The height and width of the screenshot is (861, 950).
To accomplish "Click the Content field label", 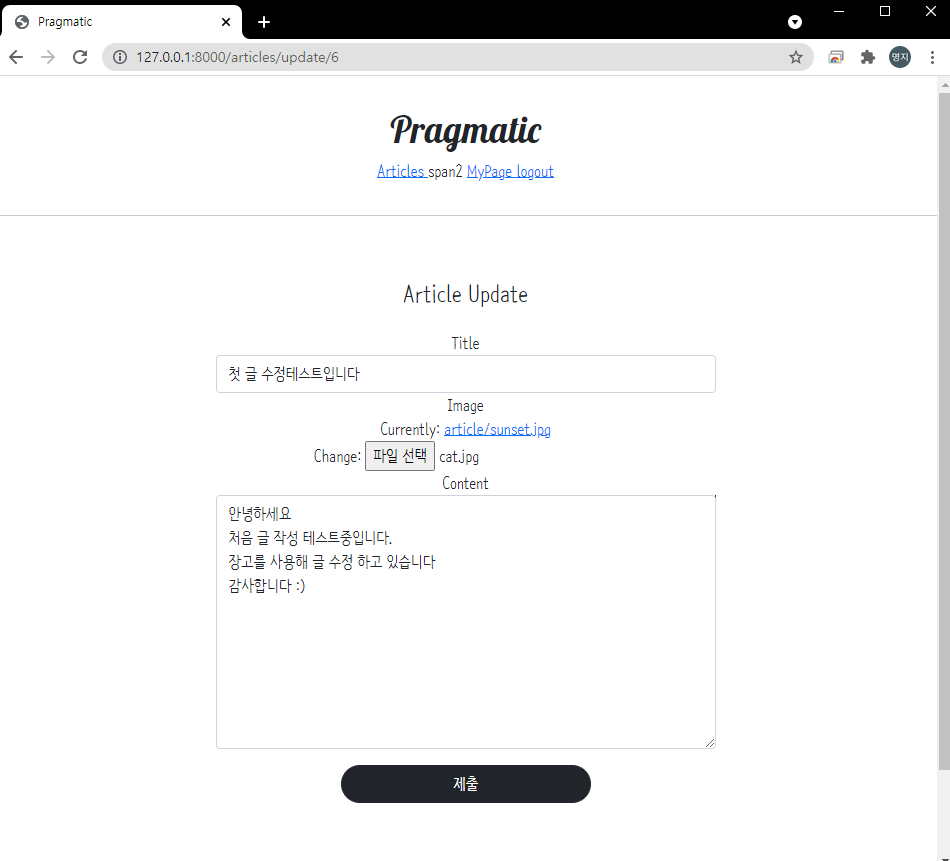I will click(x=465, y=484).
